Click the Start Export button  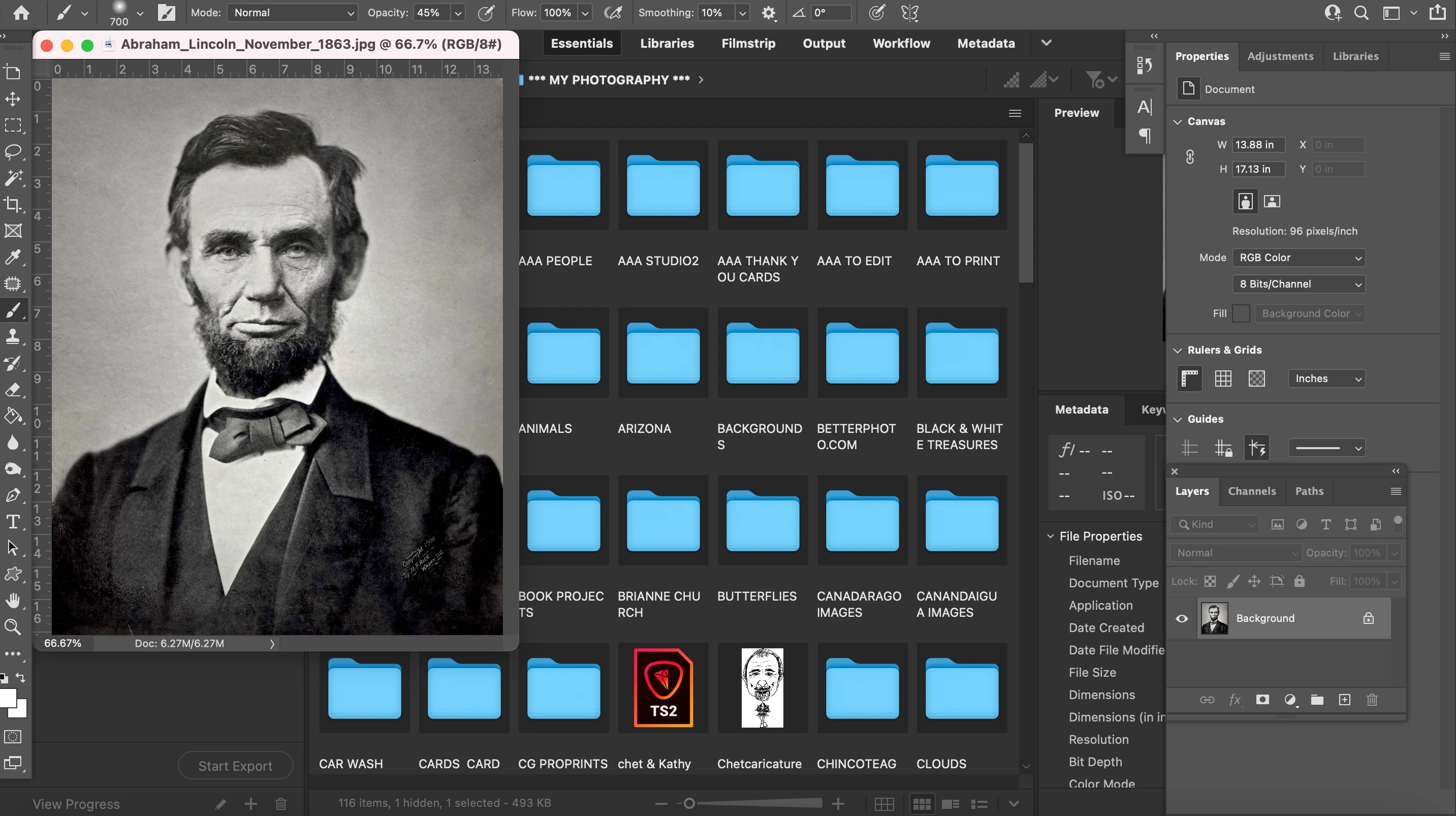(x=235, y=766)
